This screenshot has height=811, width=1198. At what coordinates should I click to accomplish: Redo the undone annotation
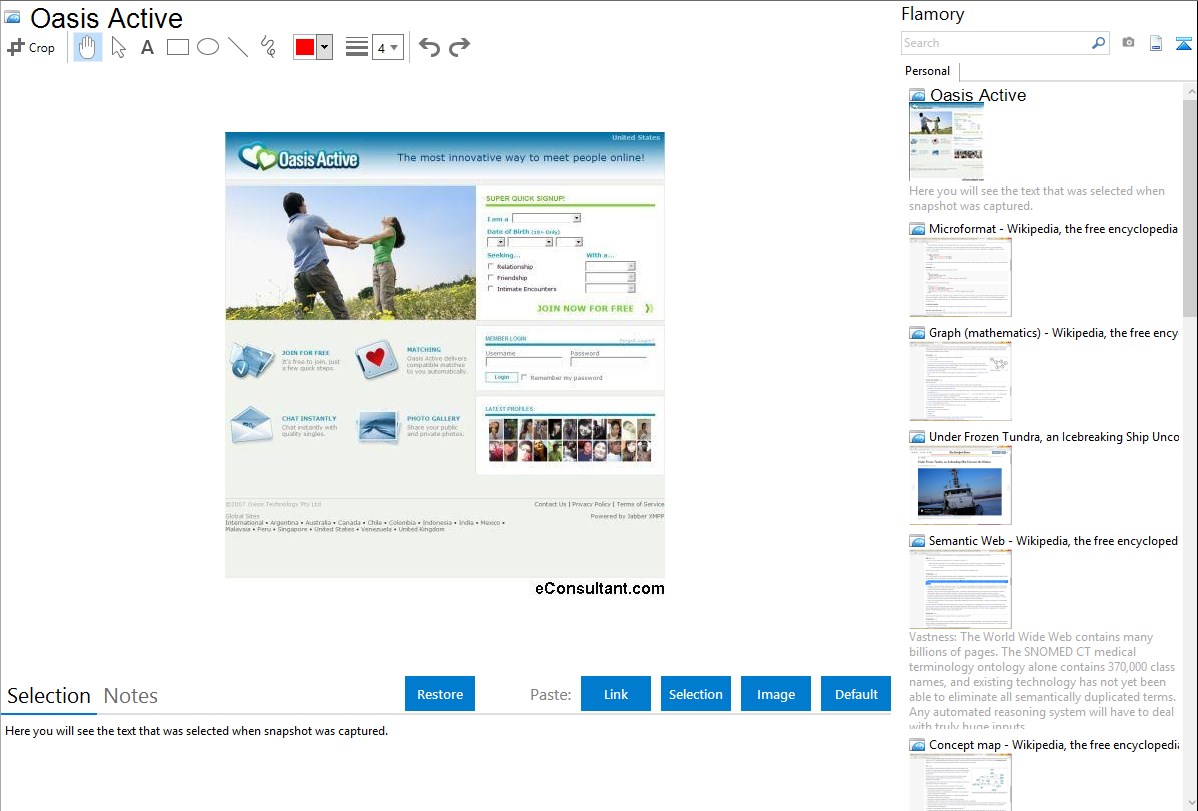click(x=459, y=47)
